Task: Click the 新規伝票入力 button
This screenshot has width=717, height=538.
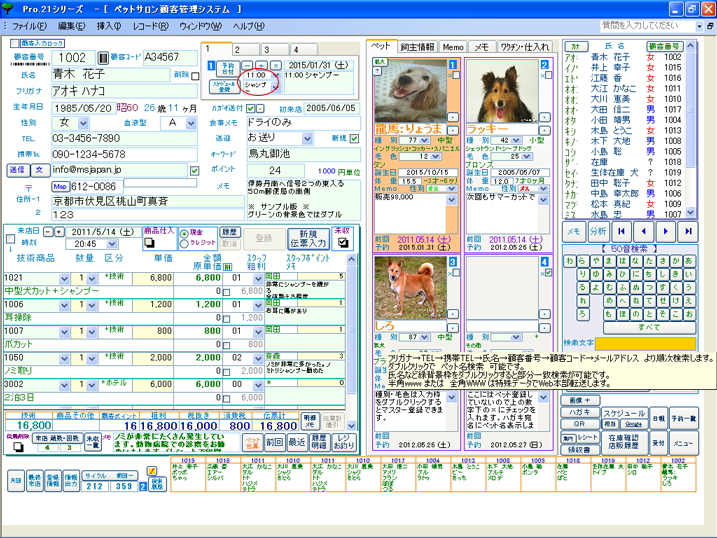Action: point(308,239)
